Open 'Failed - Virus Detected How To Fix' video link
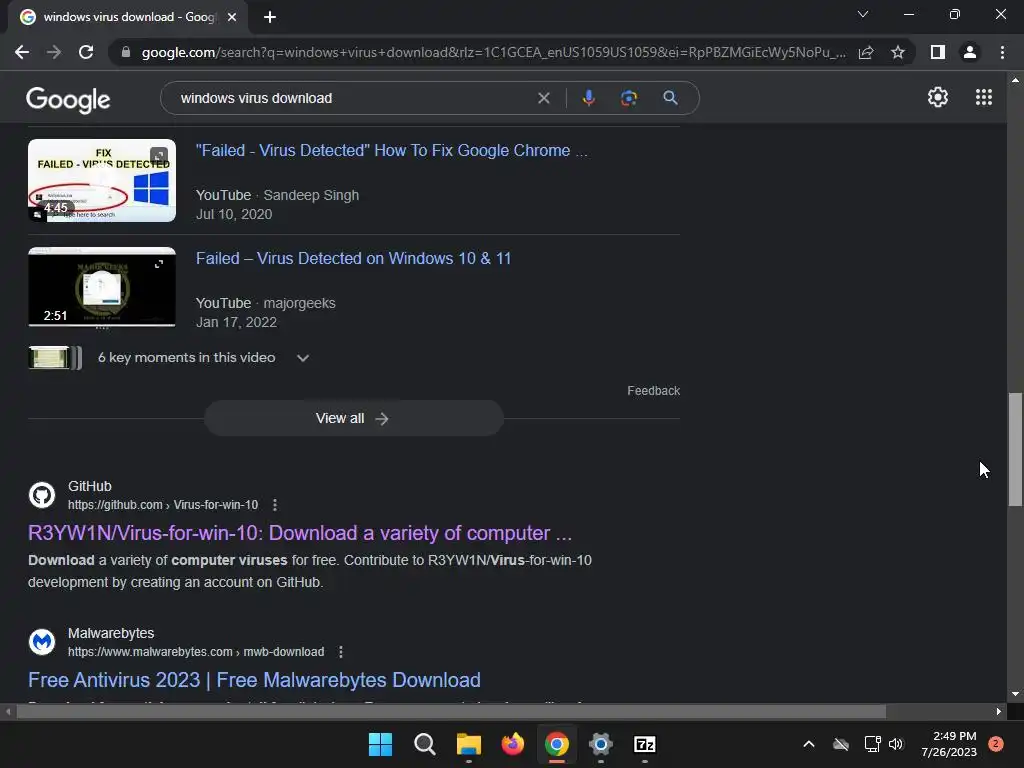1024x768 pixels. 392,150
